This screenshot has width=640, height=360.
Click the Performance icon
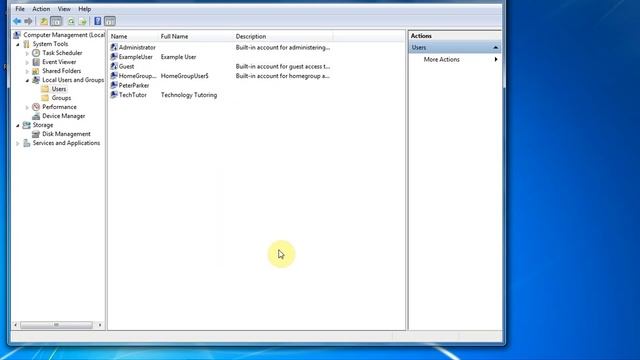(x=36, y=107)
